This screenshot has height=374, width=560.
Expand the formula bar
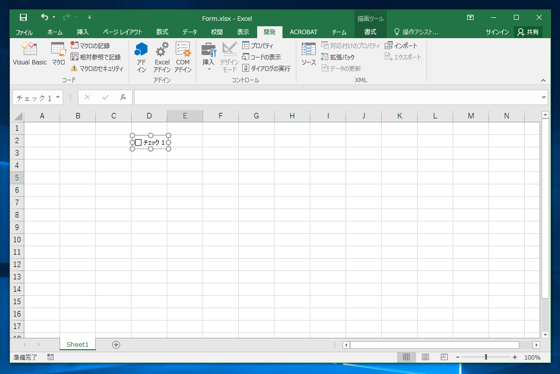543,97
